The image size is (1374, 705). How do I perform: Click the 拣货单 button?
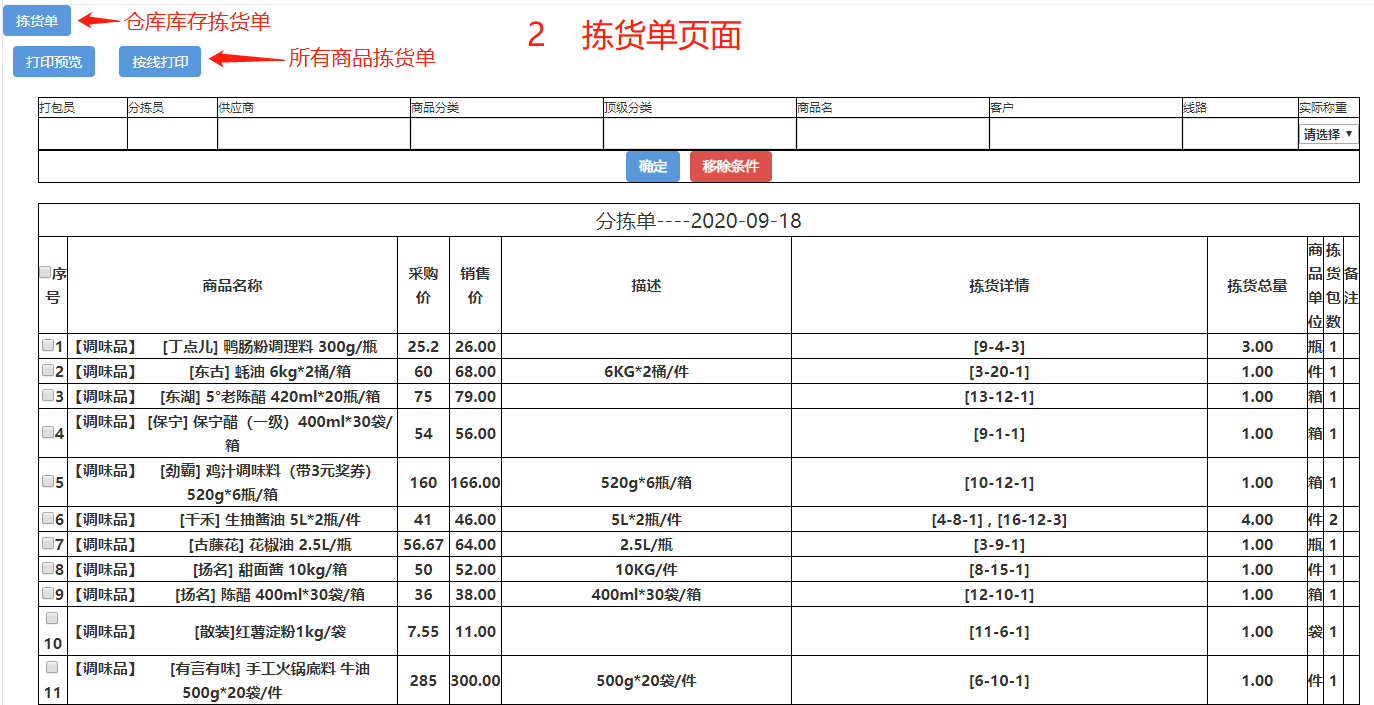(37, 21)
